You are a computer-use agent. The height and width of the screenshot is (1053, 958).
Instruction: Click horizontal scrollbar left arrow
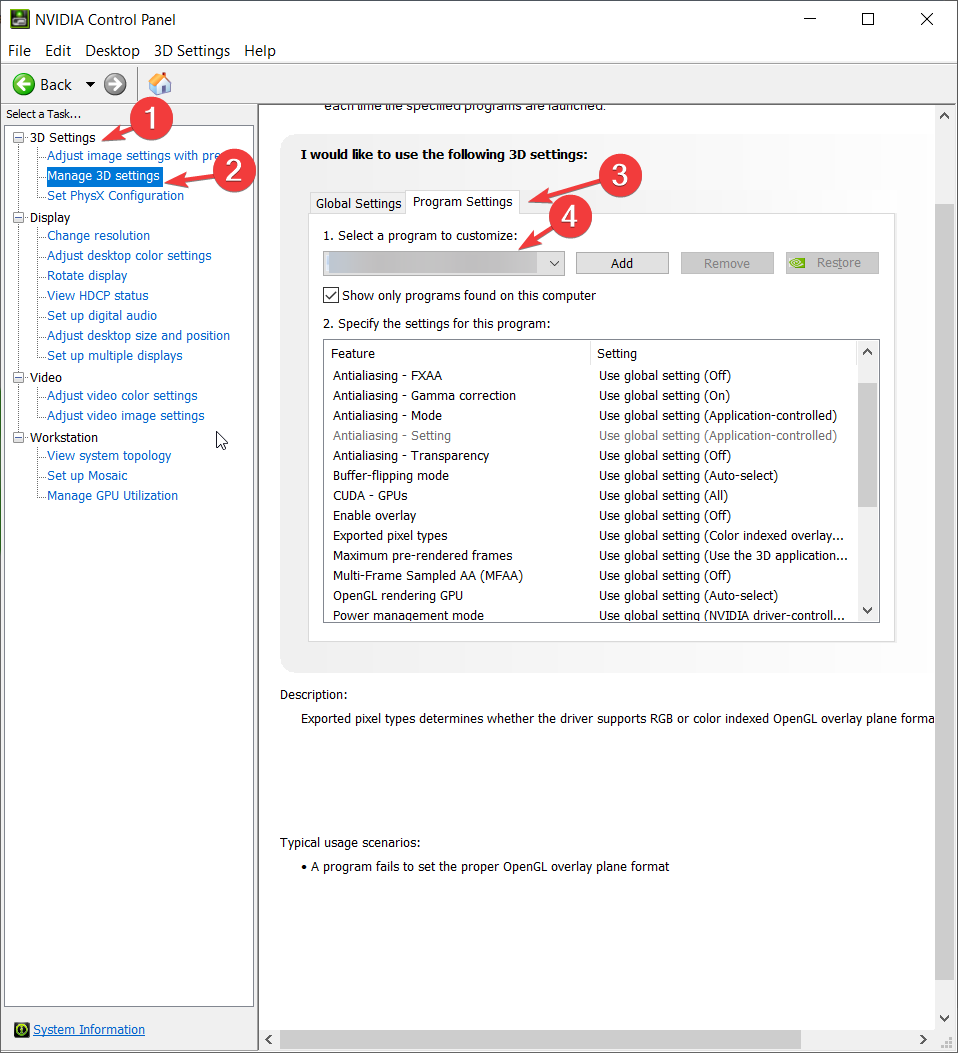pos(269,1040)
